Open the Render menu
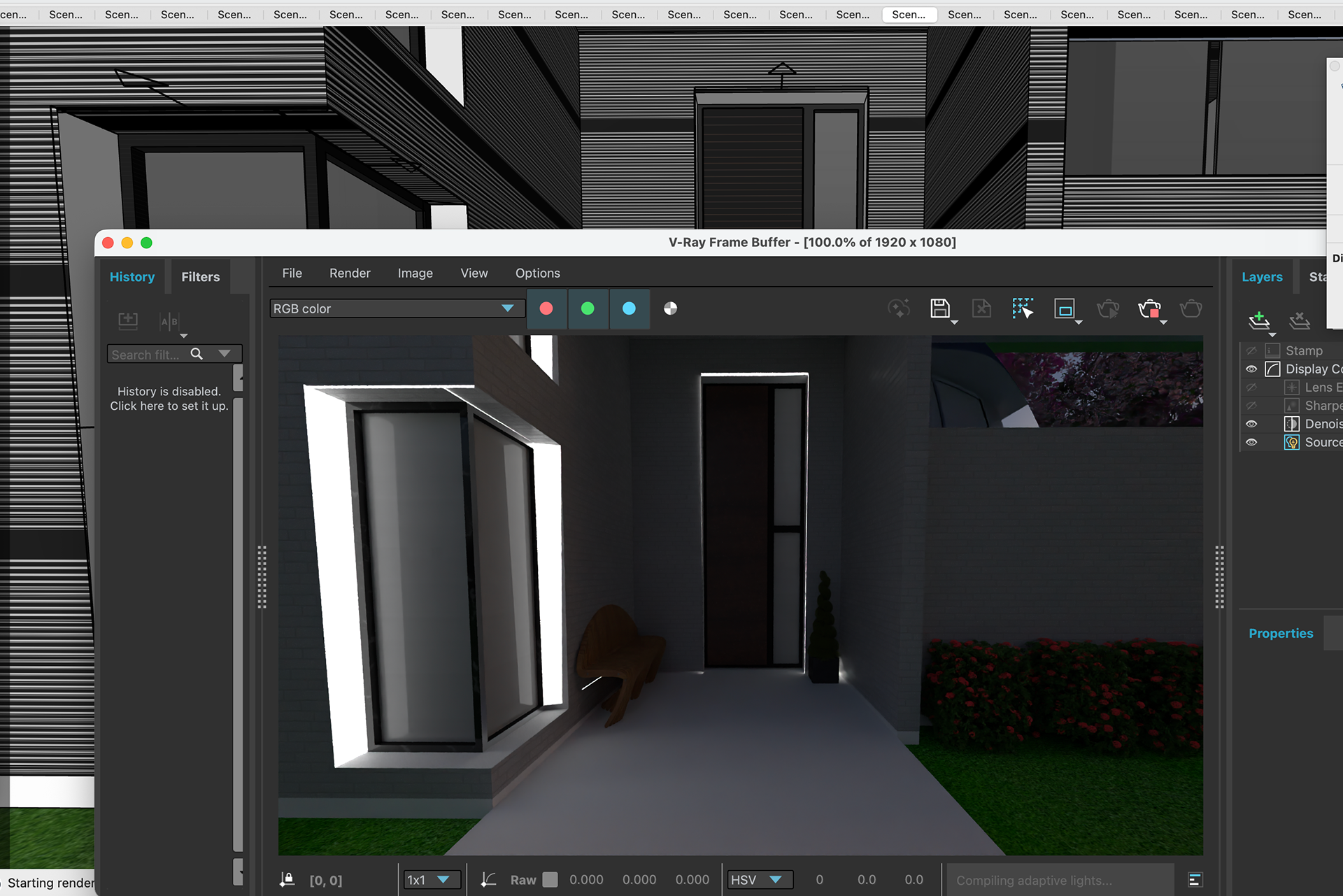This screenshot has width=1343, height=896. tap(350, 273)
